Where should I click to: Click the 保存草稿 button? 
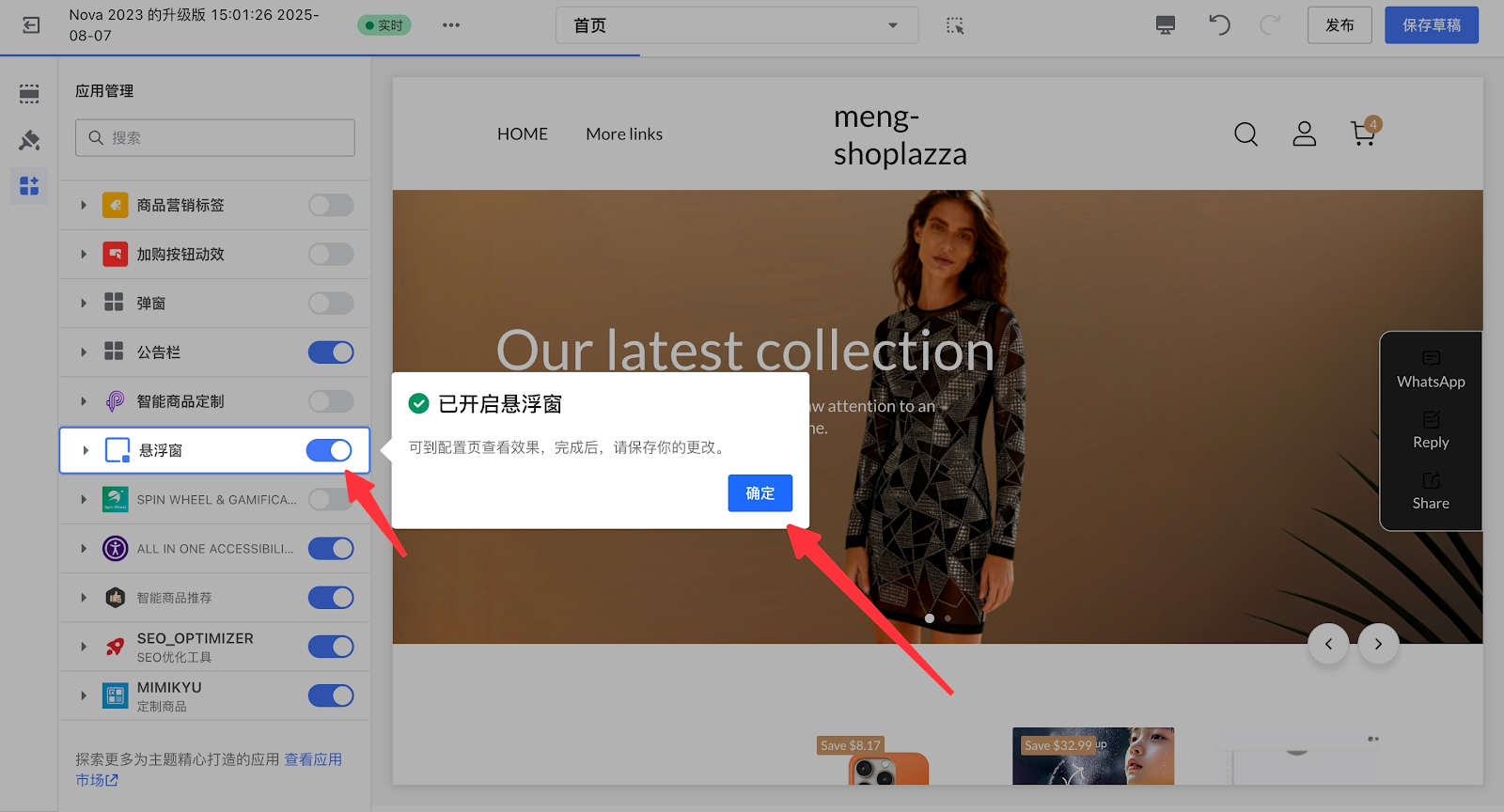pos(1431,25)
